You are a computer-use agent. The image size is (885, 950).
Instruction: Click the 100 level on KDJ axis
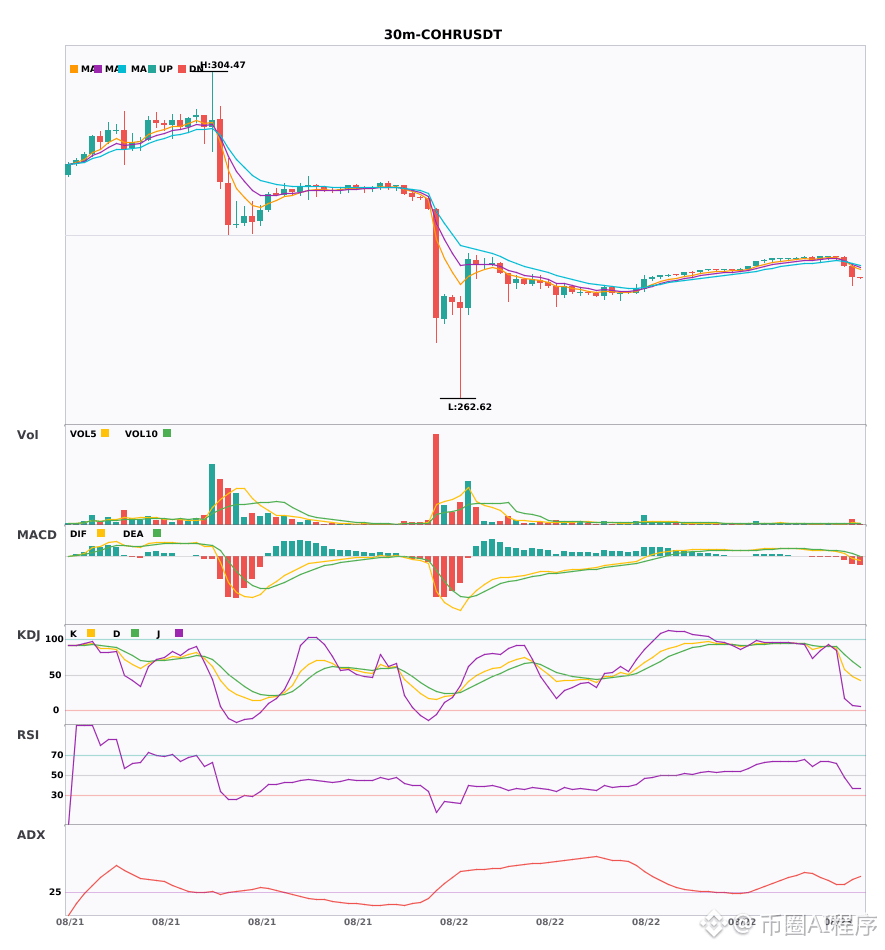pos(54,639)
